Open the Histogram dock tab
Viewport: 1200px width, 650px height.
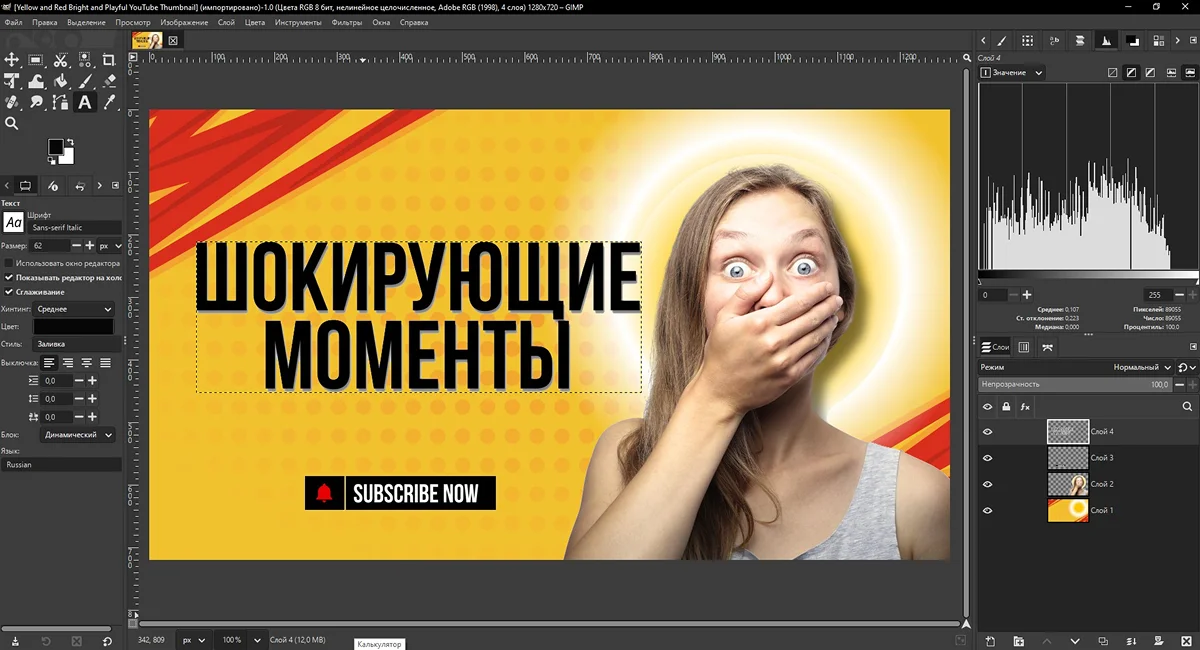(1105, 41)
